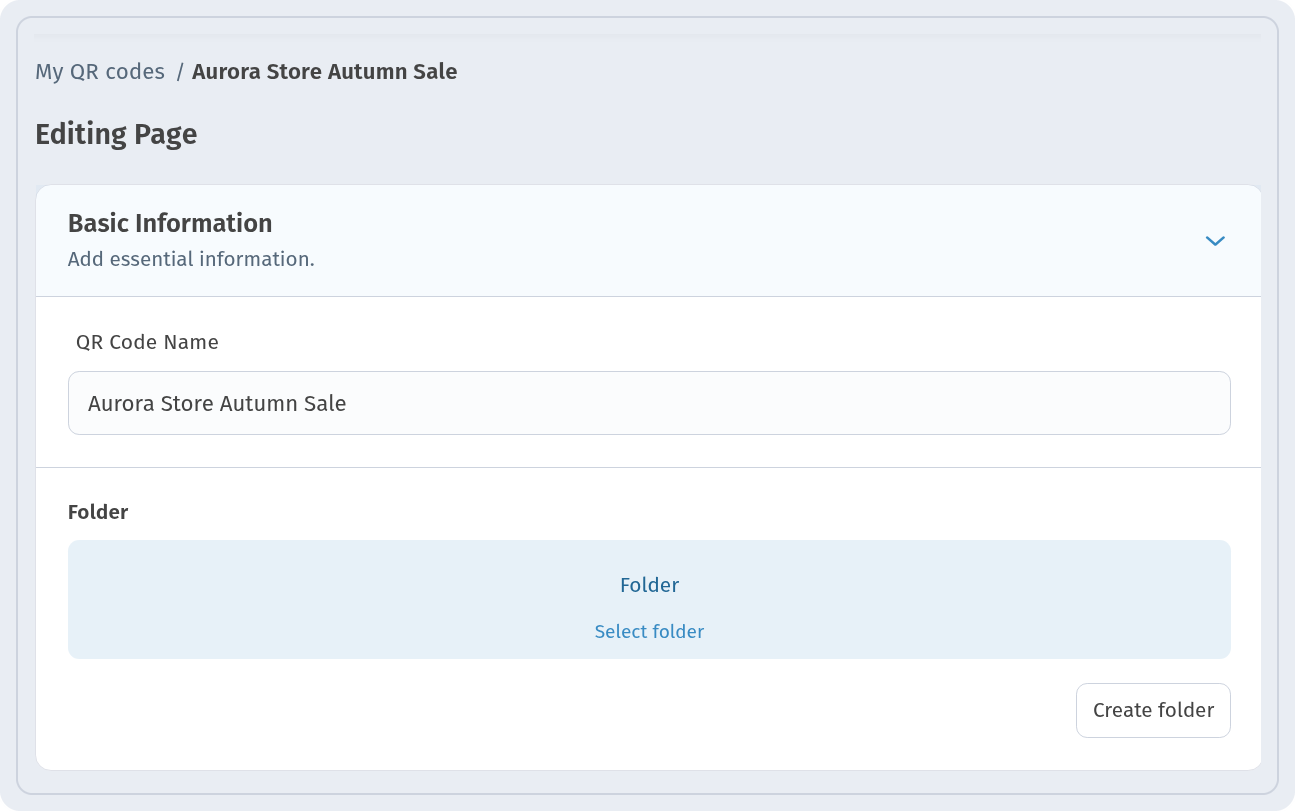This screenshot has width=1295, height=811.
Task: Click the Aurora Store Autumn Sale breadcrumb
Action: click(325, 72)
